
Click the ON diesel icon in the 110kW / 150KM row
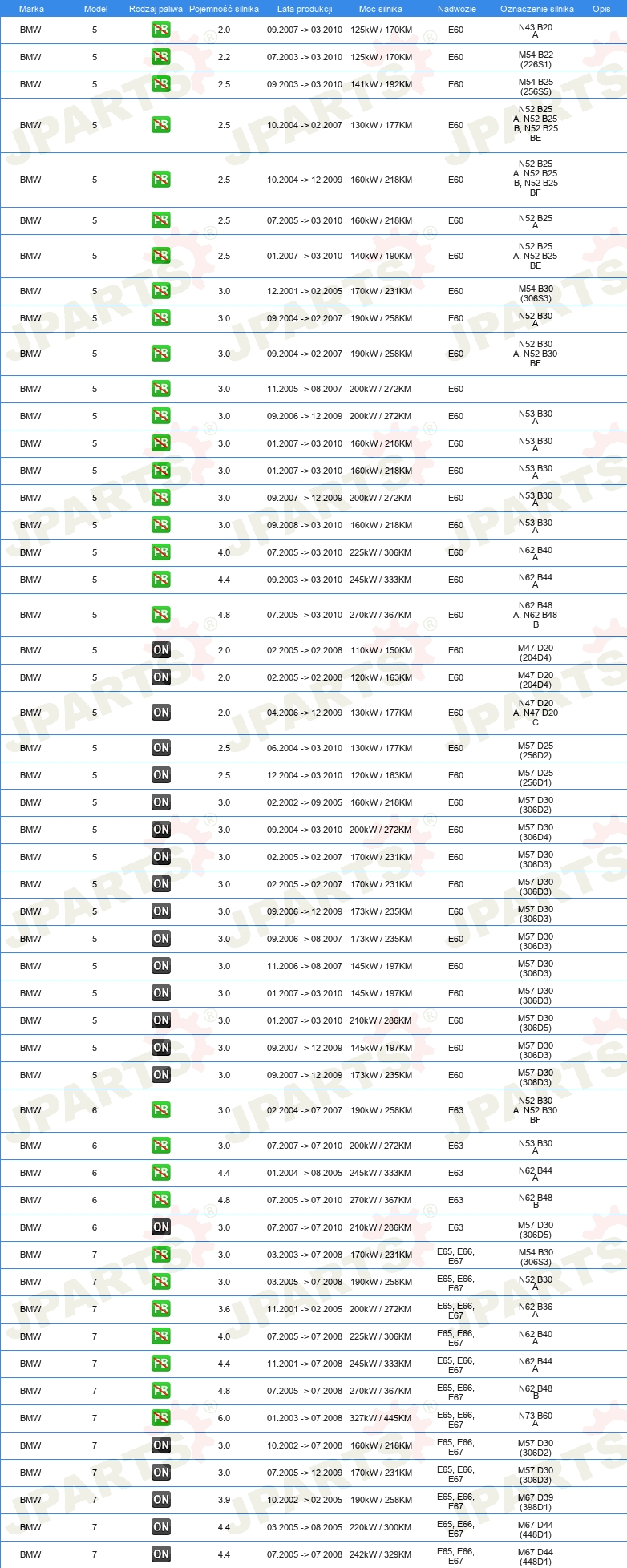[161, 650]
